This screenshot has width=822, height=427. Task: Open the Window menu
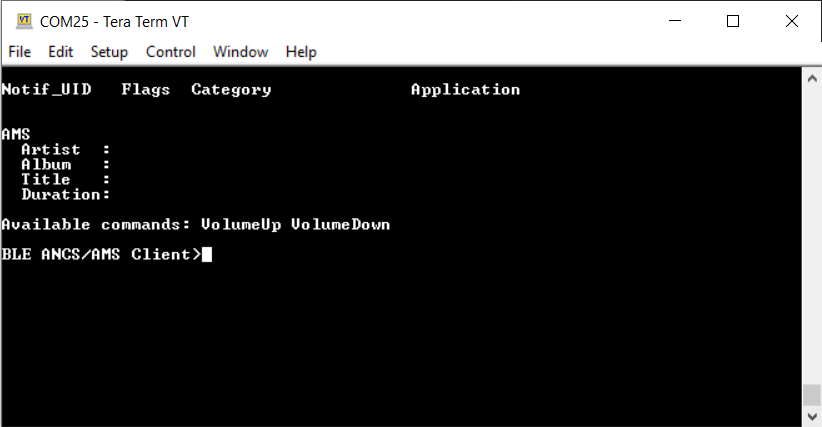pyautogui.click(x=240, y=52)
